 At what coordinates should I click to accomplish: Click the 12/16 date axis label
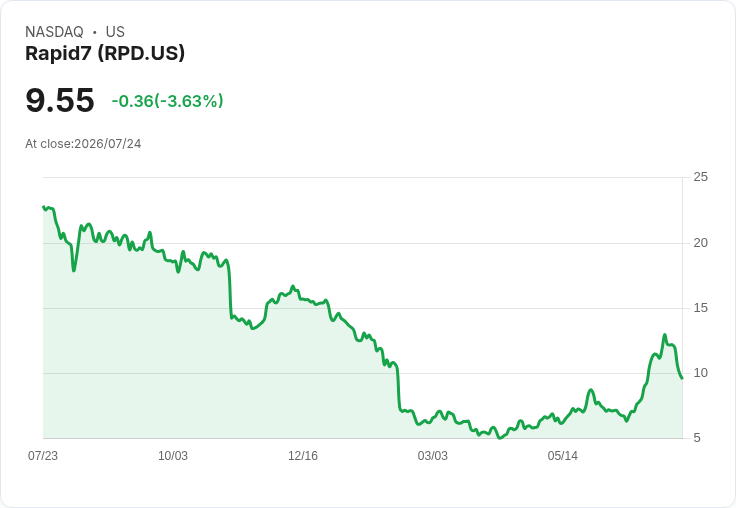[x=303, y=455]
